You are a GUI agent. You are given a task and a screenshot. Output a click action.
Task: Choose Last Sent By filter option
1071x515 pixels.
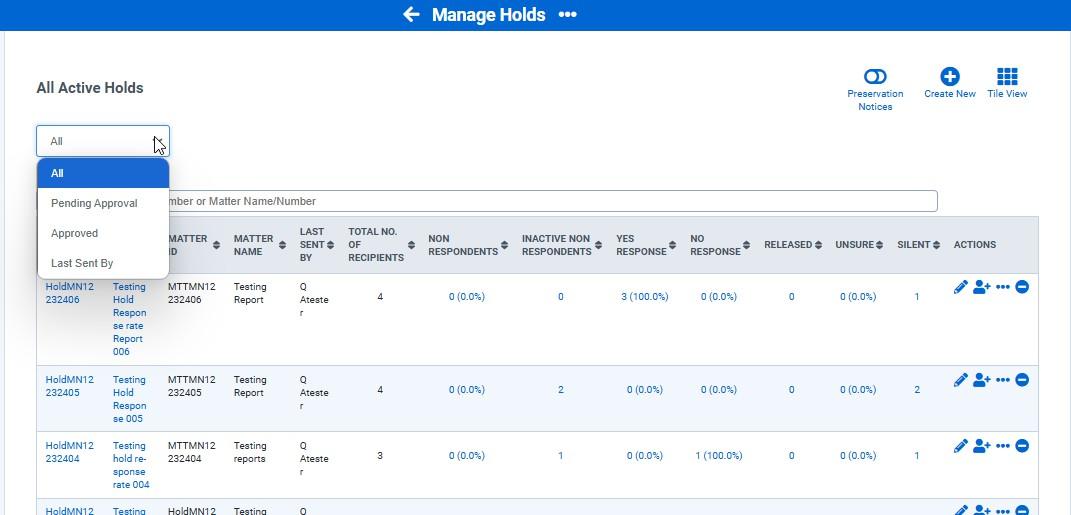[103, 264]
